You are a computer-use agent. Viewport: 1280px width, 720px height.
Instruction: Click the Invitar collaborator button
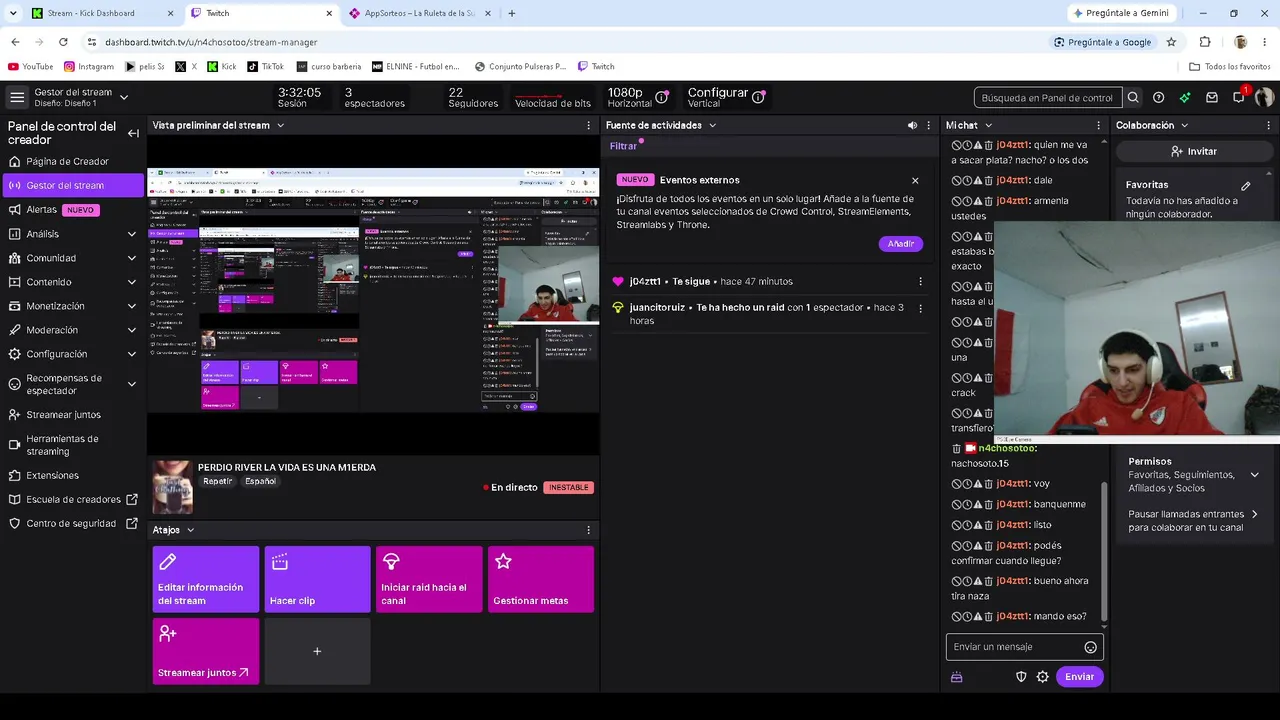click(x=1193, y=152)
